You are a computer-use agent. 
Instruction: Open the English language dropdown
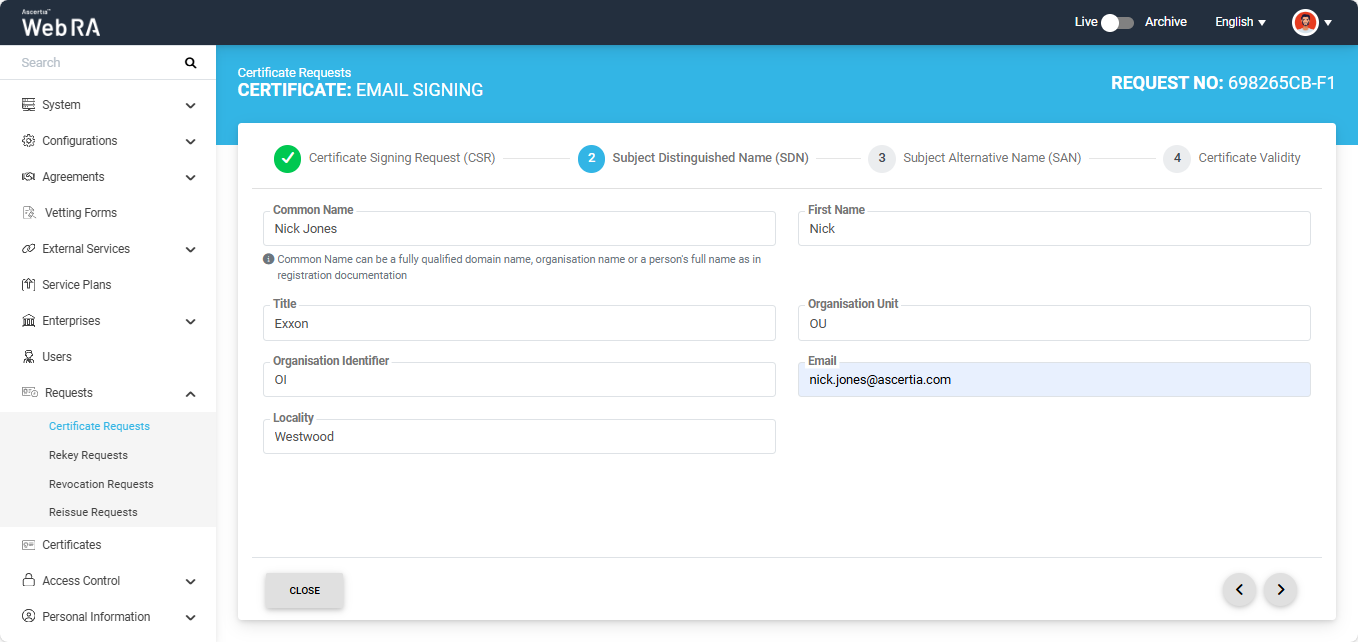click(1240, 22)
